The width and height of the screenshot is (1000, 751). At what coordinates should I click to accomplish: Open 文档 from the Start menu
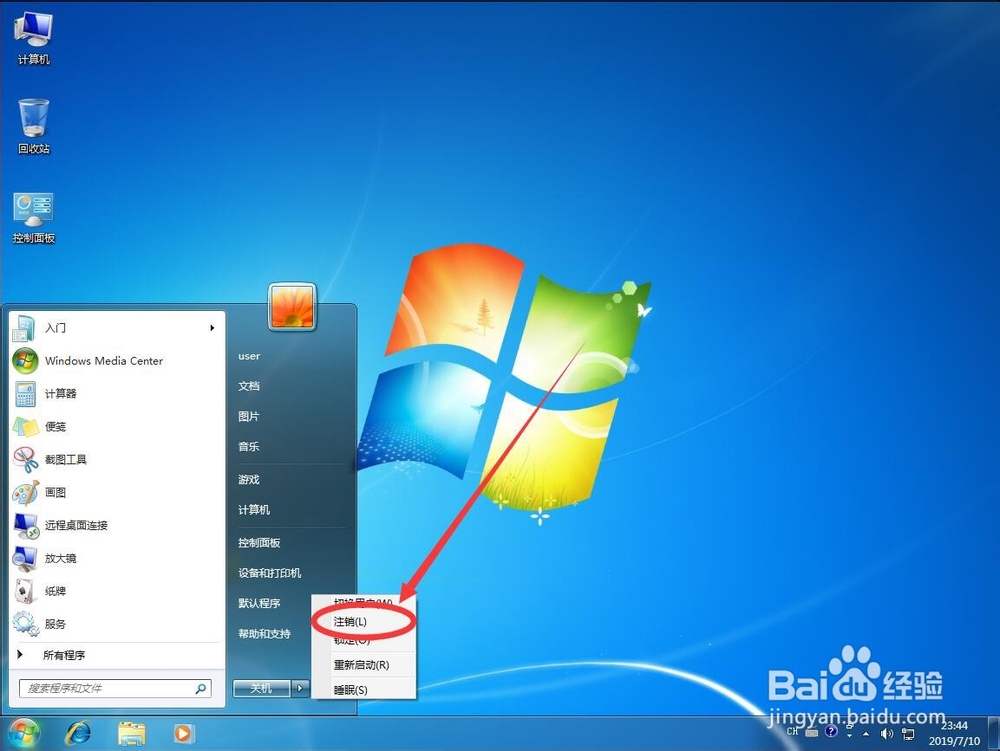click(249, 386)
